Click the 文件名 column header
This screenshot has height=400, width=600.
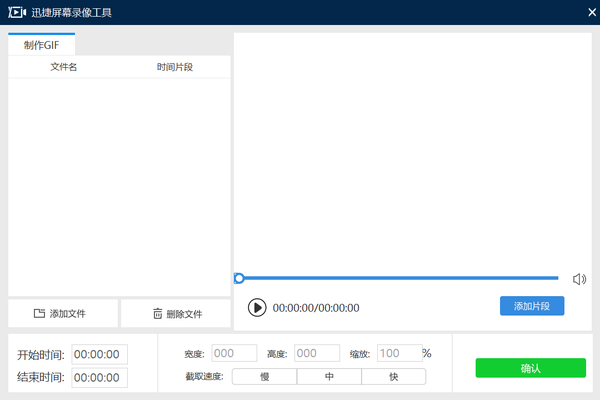click(x=63, y=67)
